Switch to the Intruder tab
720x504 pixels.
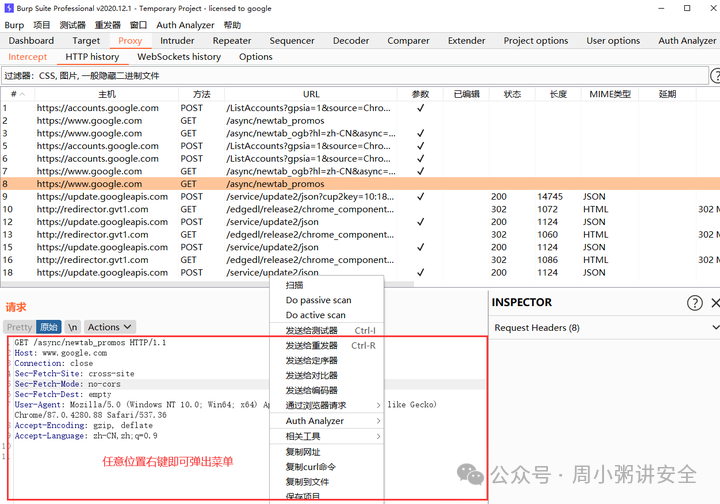coord(177,41)
